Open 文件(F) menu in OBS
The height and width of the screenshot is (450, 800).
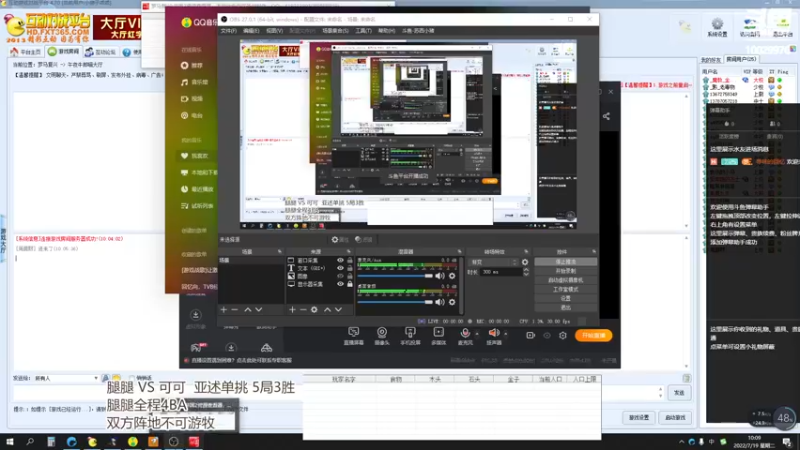(229, 31)
